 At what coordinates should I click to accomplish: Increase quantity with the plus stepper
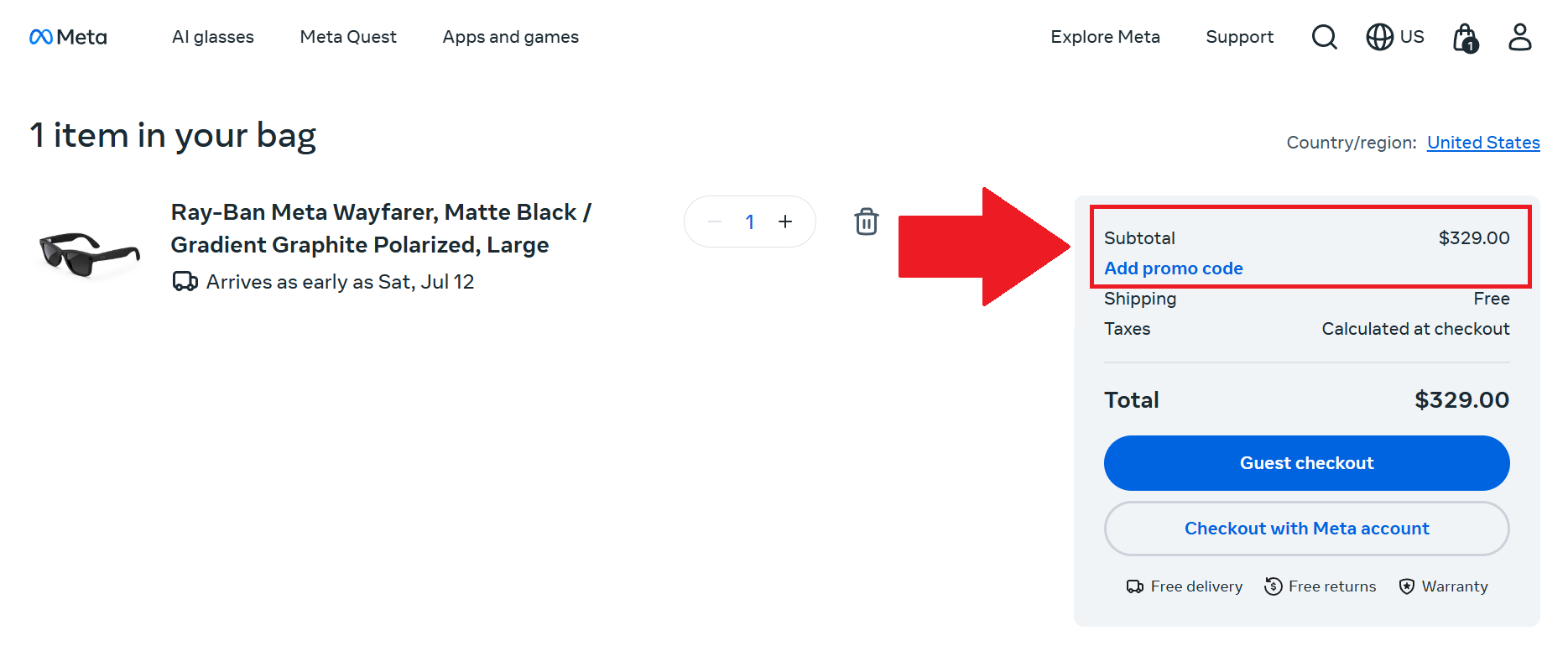click(785, 221)
